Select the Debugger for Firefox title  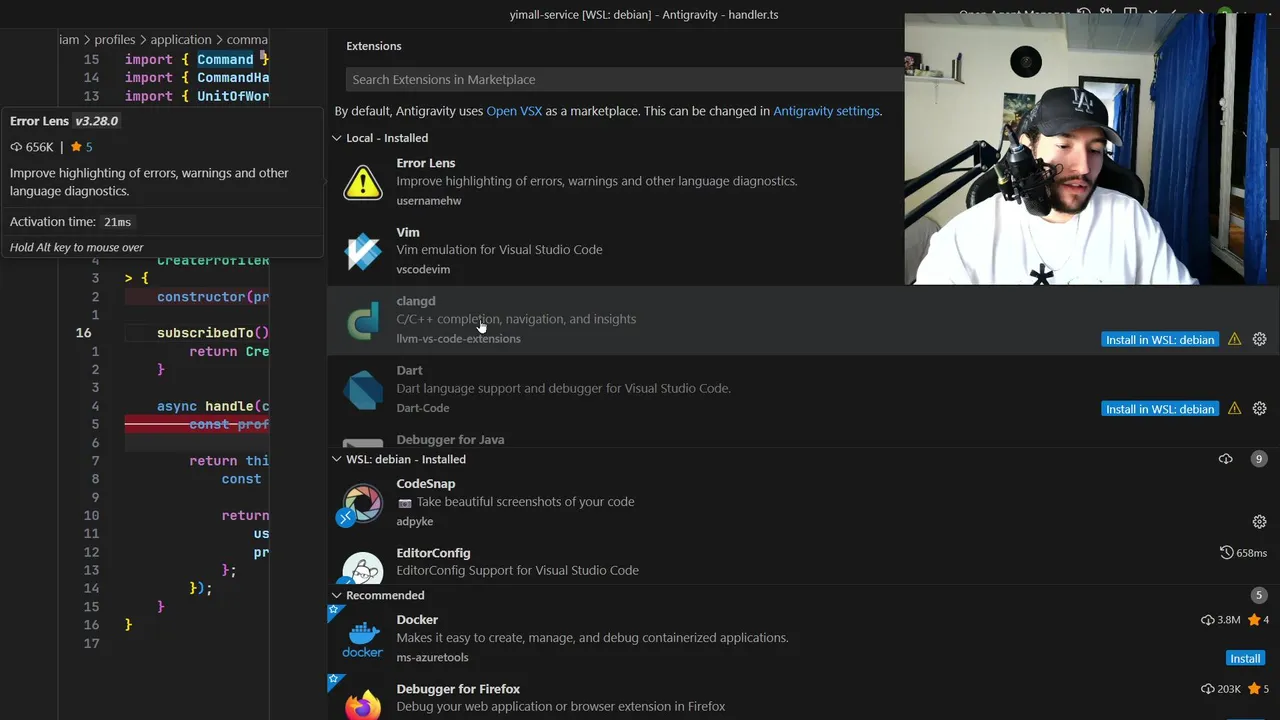(458, 689)
